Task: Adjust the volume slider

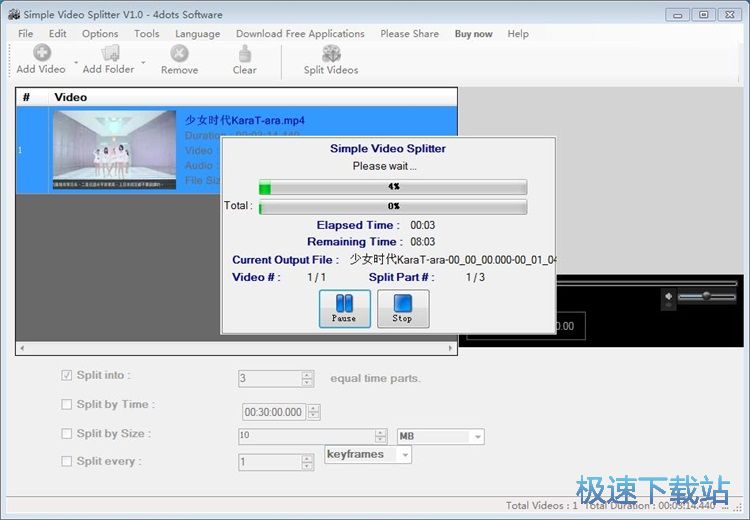Action: [x=706, y=297]
